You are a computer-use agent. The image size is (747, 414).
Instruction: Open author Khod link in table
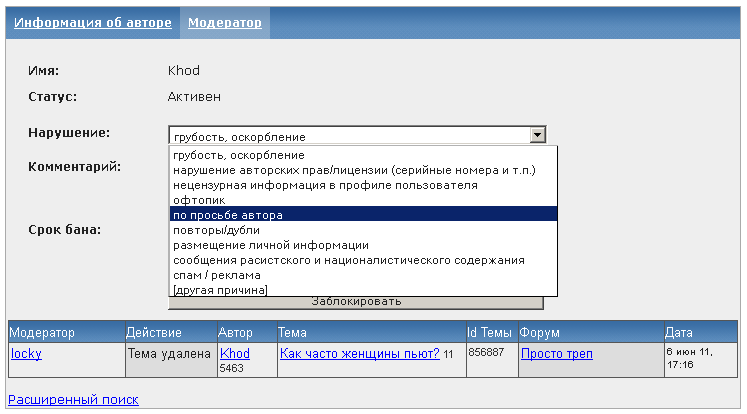(235, 354)
